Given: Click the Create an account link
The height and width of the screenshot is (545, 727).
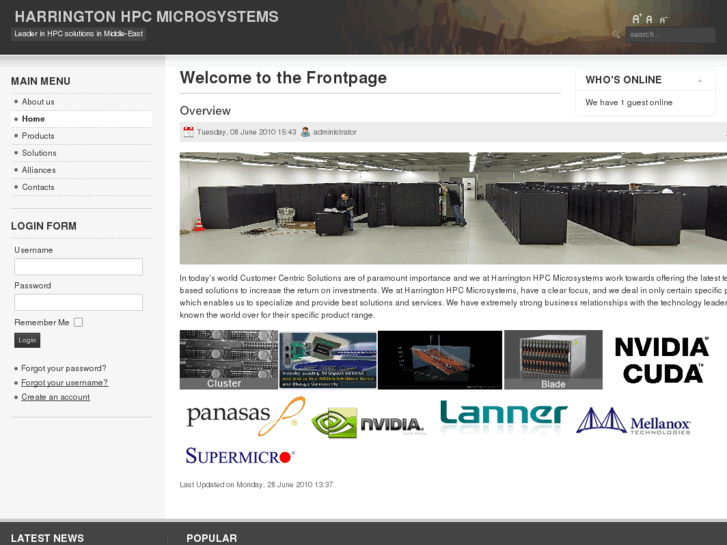Looking at the screenshot, I should (56, 397).
